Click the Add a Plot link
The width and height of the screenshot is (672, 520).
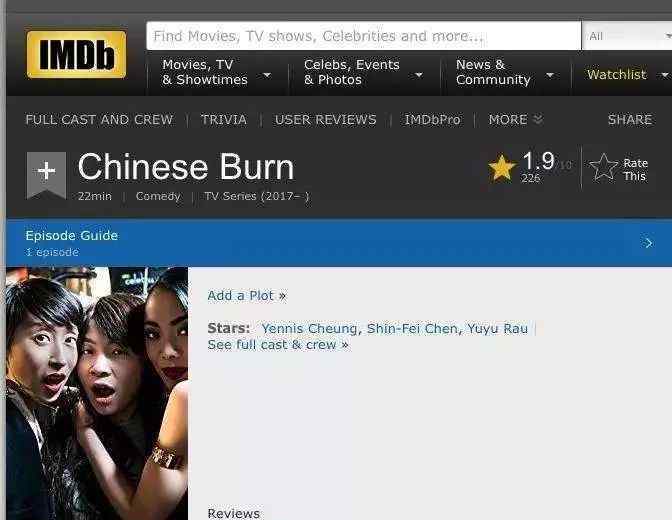tap(247, 296)
